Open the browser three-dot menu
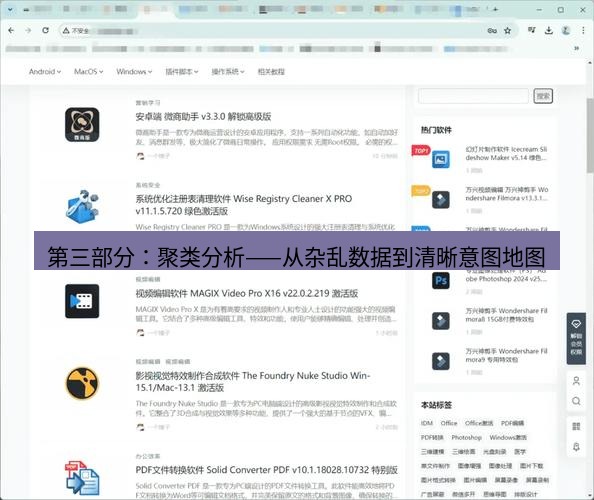This screenshot has height=500, width=594. tap(583, 30)
